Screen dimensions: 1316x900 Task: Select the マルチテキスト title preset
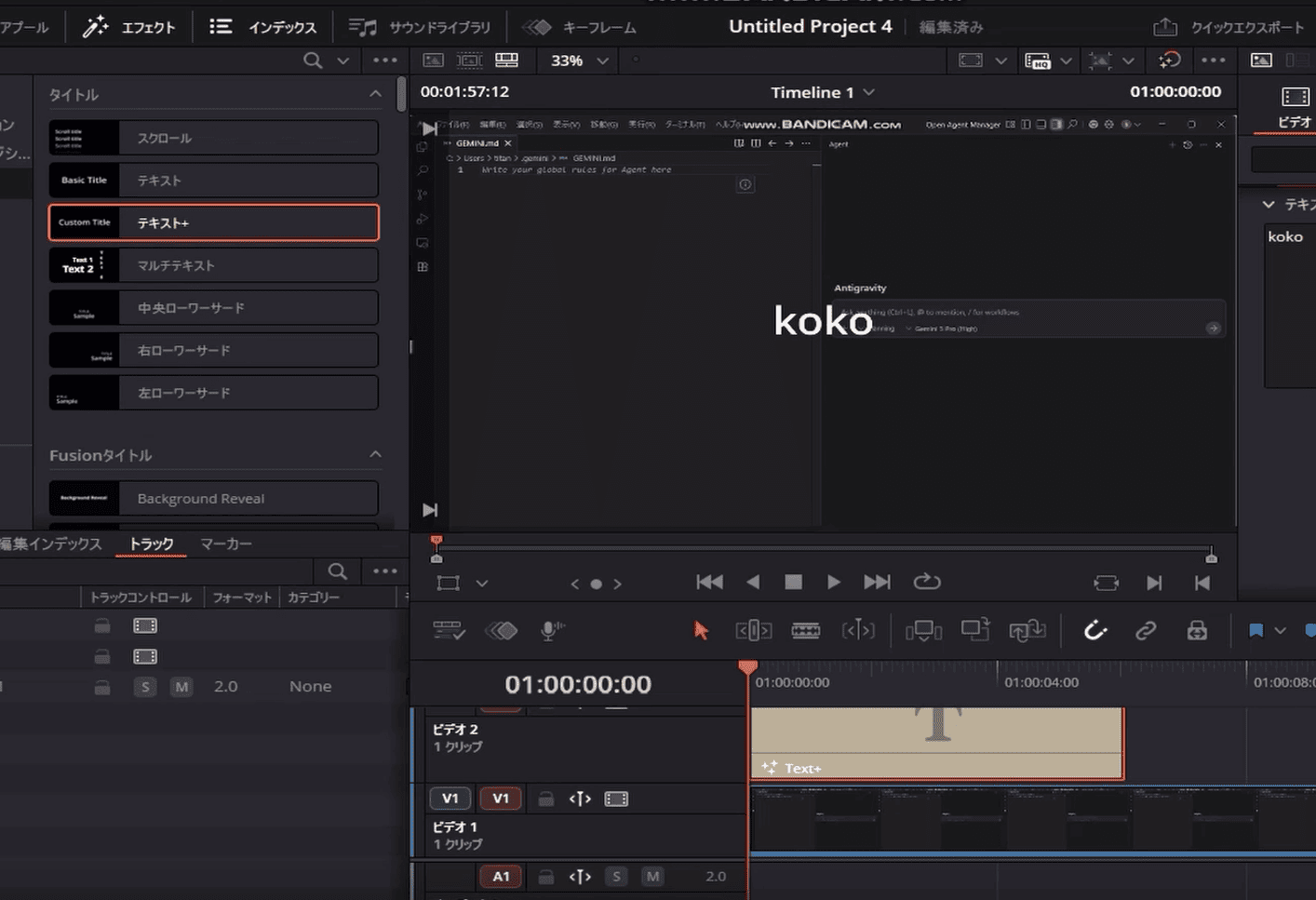(213, 265)
